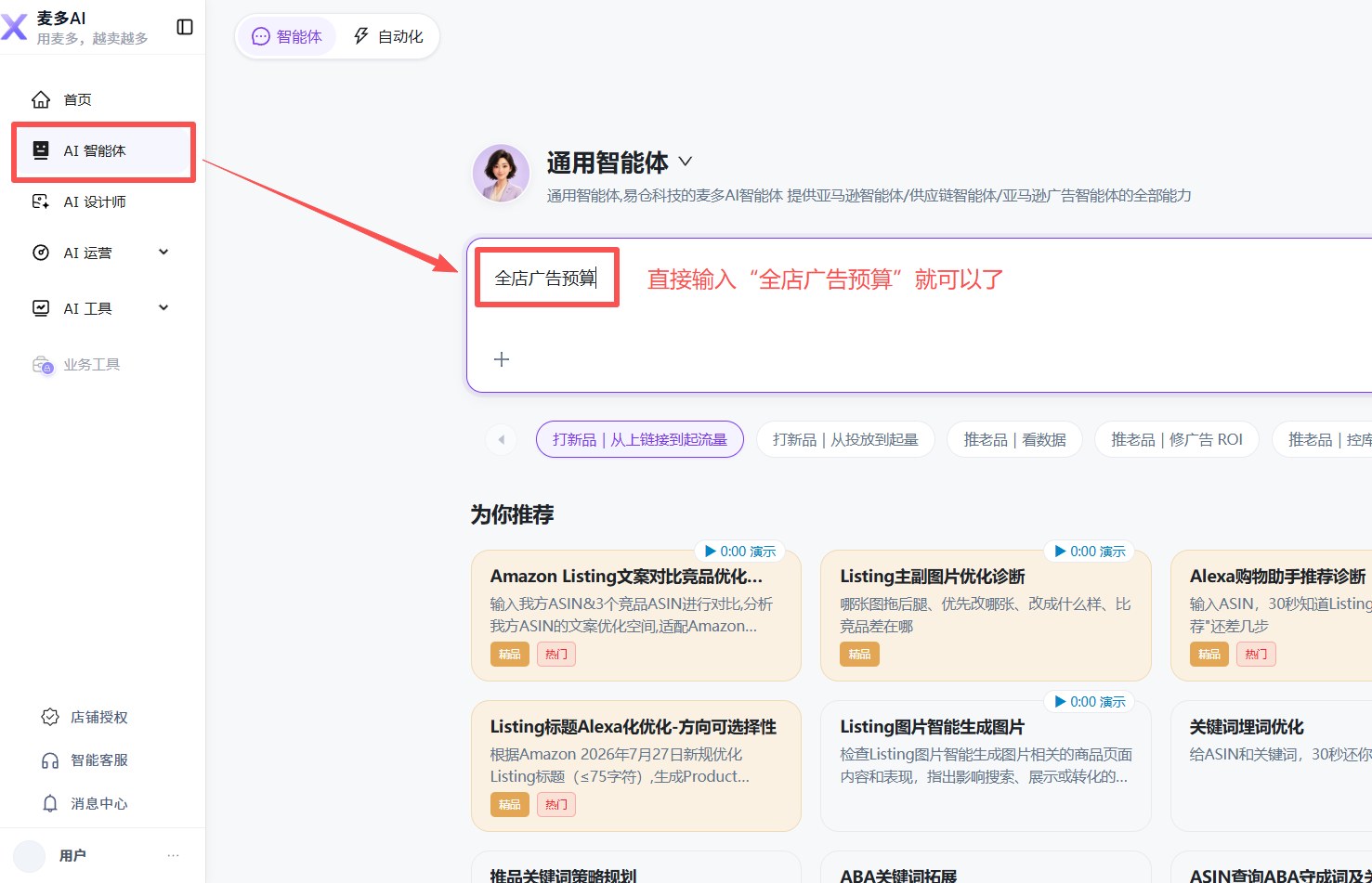Switch to the 自动化 tab
This screenshot has height=883, width=1372.
(388, 36)
